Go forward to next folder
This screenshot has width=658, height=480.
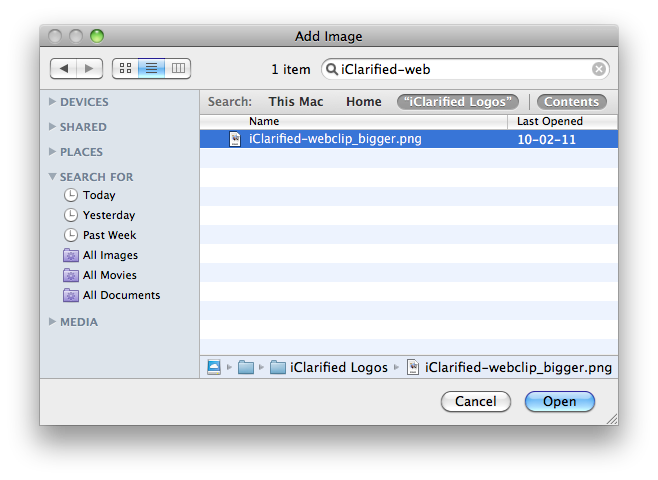[90, 69]
